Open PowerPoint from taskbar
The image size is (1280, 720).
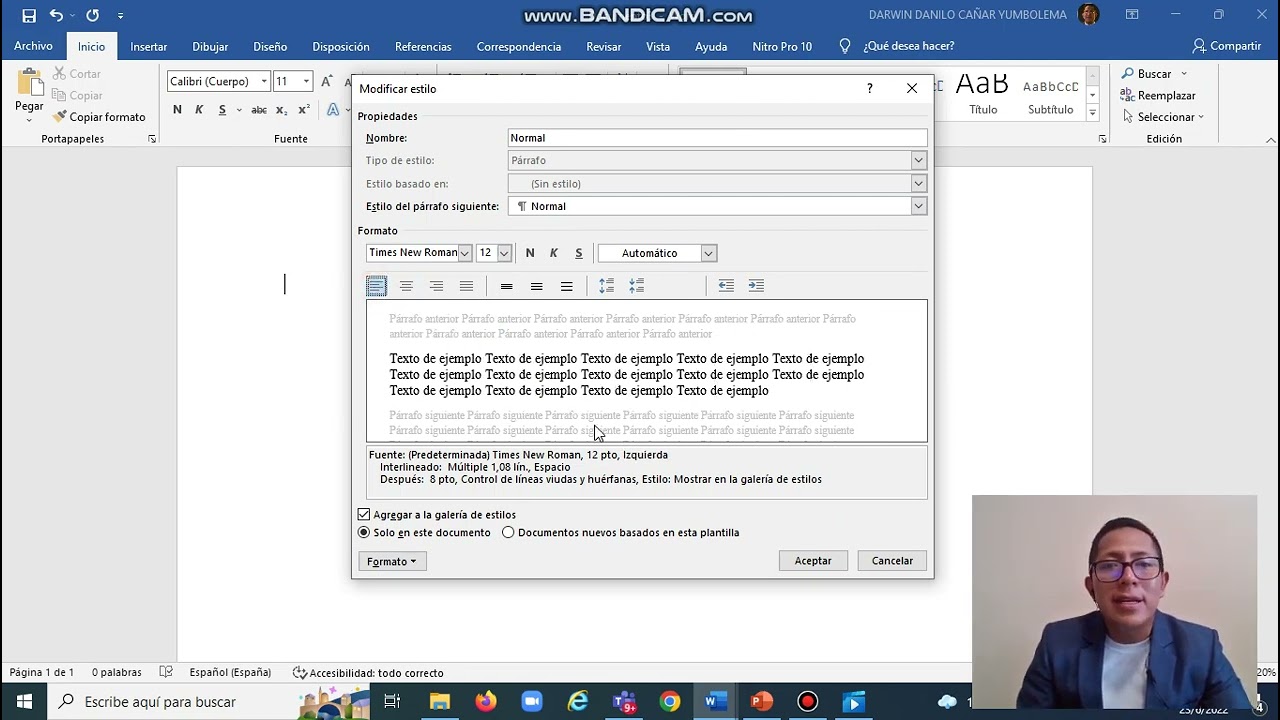pos(762,702)
